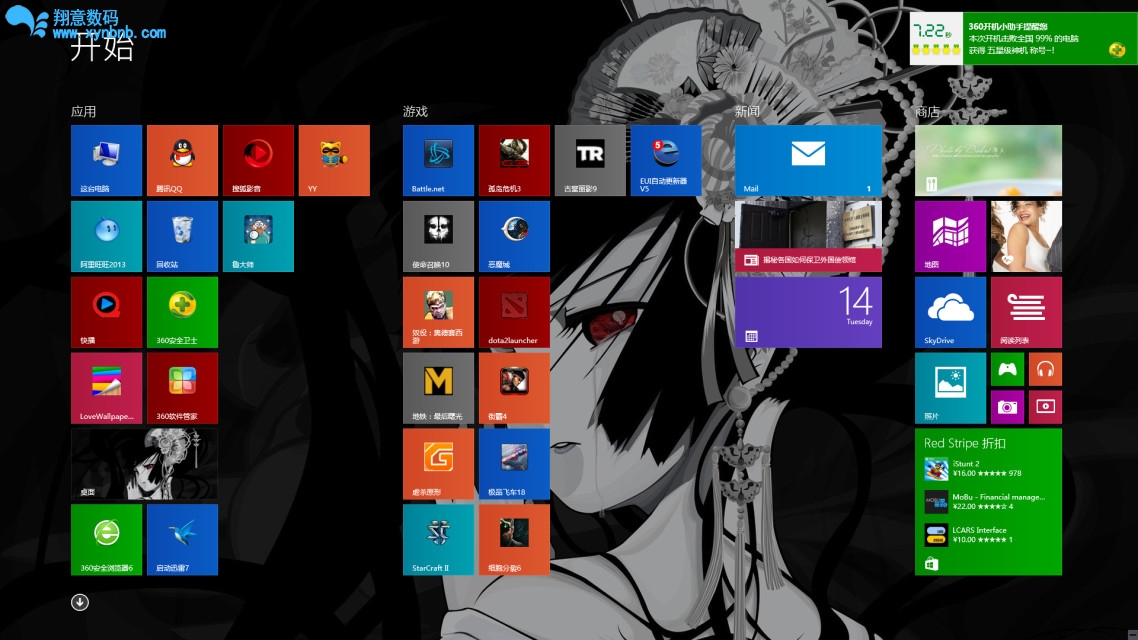Open the 回收站 recycle bin tile

(x=182, y=237)
